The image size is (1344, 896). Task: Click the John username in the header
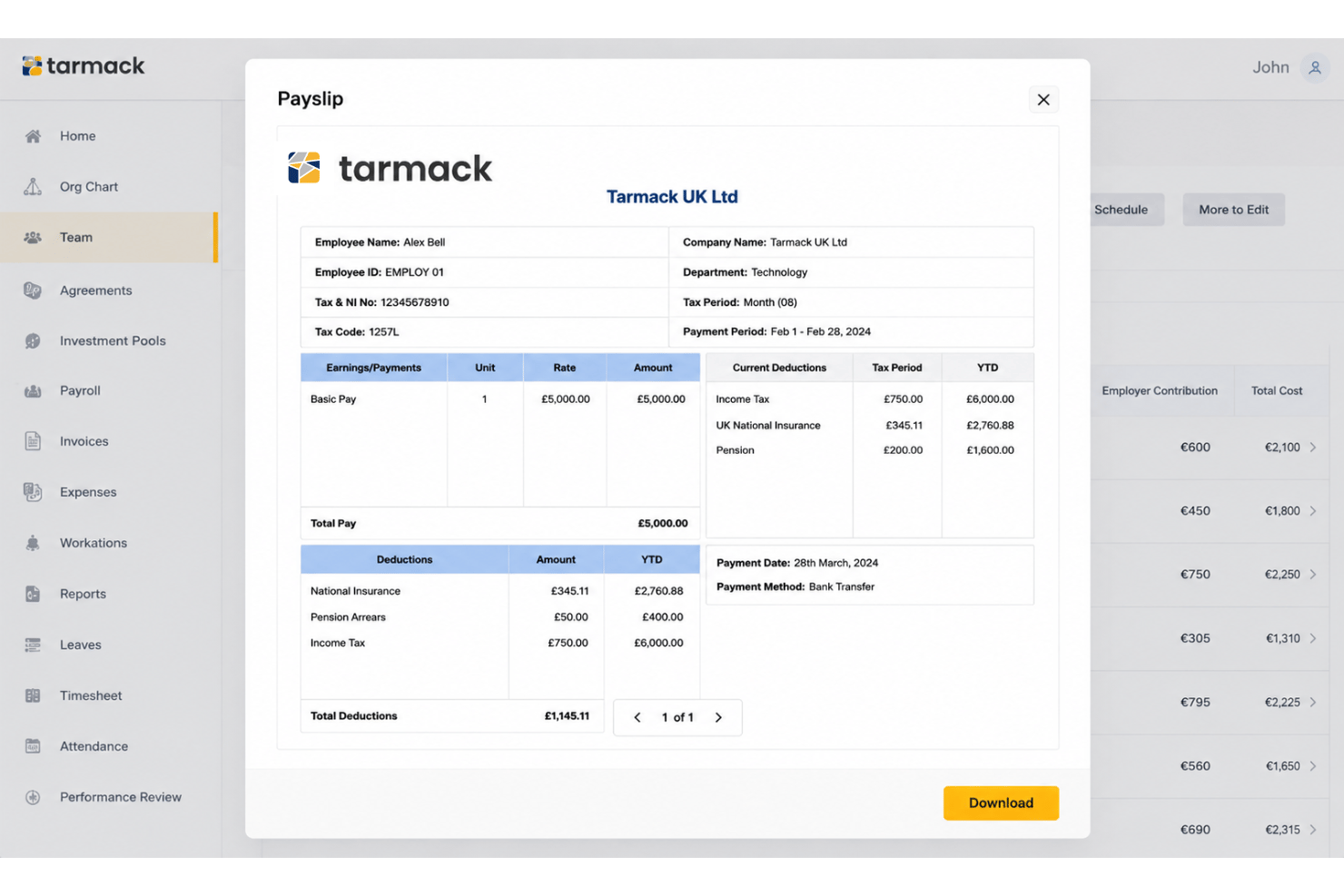tap(1270, 67)
